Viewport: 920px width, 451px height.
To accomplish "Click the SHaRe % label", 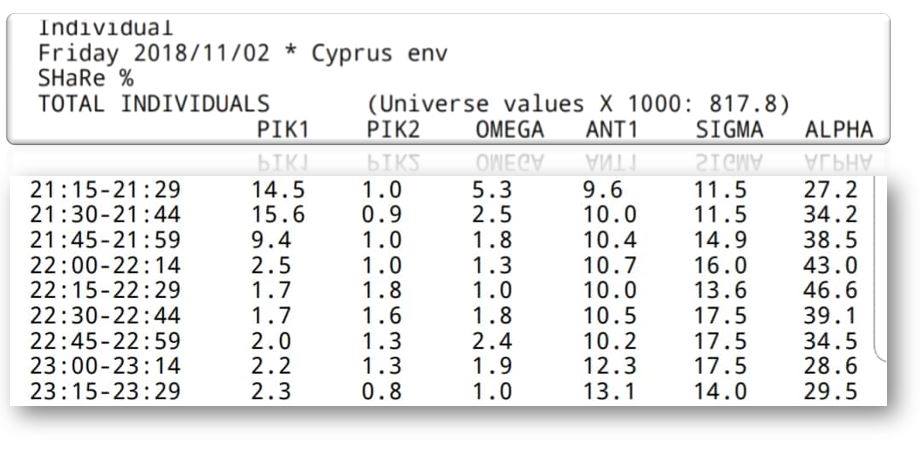I will pos(86,79).
